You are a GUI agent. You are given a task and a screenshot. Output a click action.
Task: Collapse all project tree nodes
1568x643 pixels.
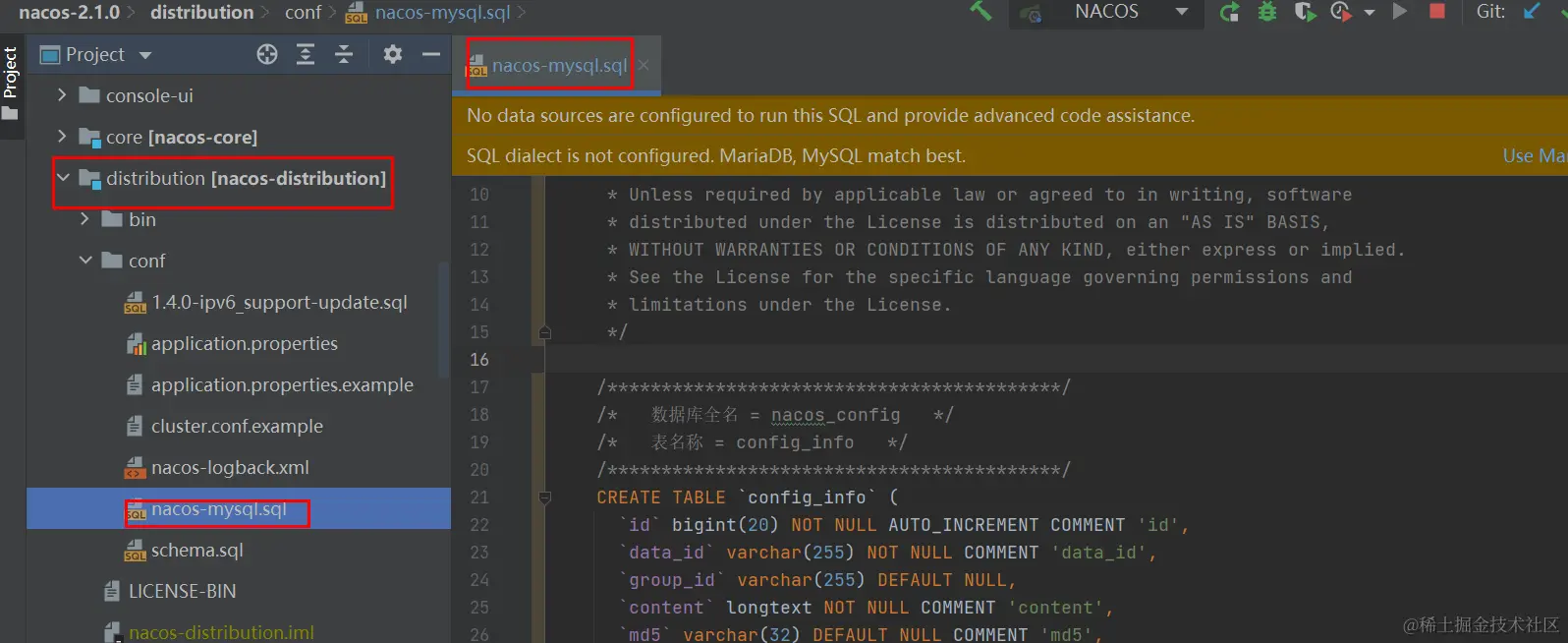tap(344, 54)
